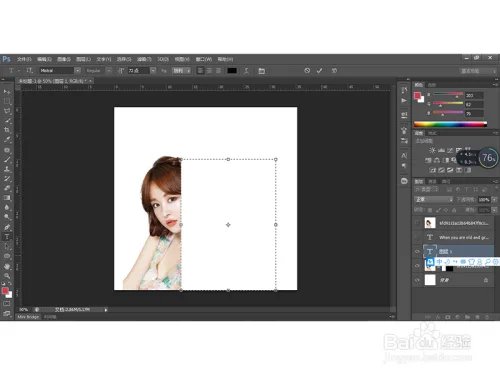Select the Magic Wand tool
This screenshot has height=375, width=500.
7,120
